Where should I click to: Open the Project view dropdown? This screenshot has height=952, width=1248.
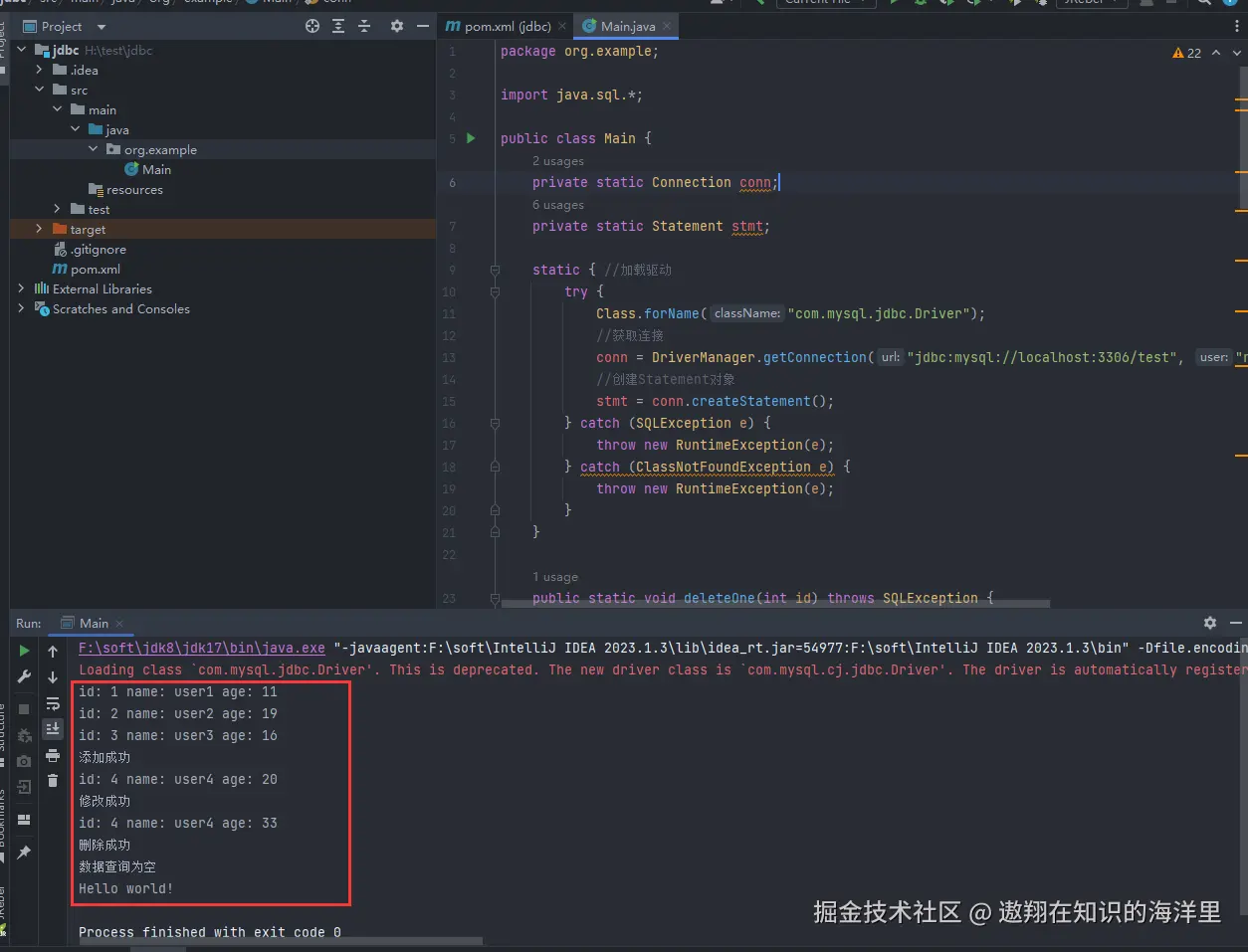click(x=102, y=27)
